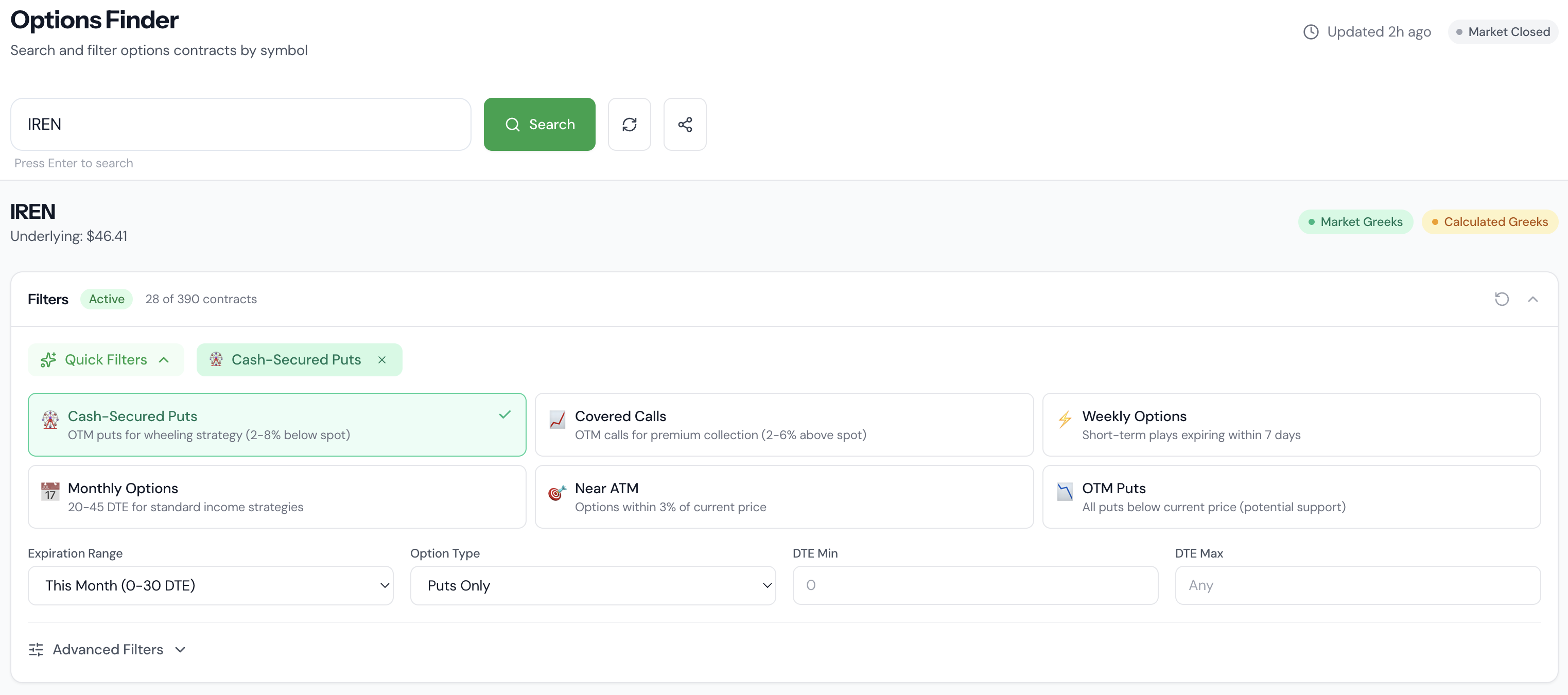The width and height of the screenshot is (1568, 695).
Task: Select the Weekly Options lightning card
Action: (1290, 424)
